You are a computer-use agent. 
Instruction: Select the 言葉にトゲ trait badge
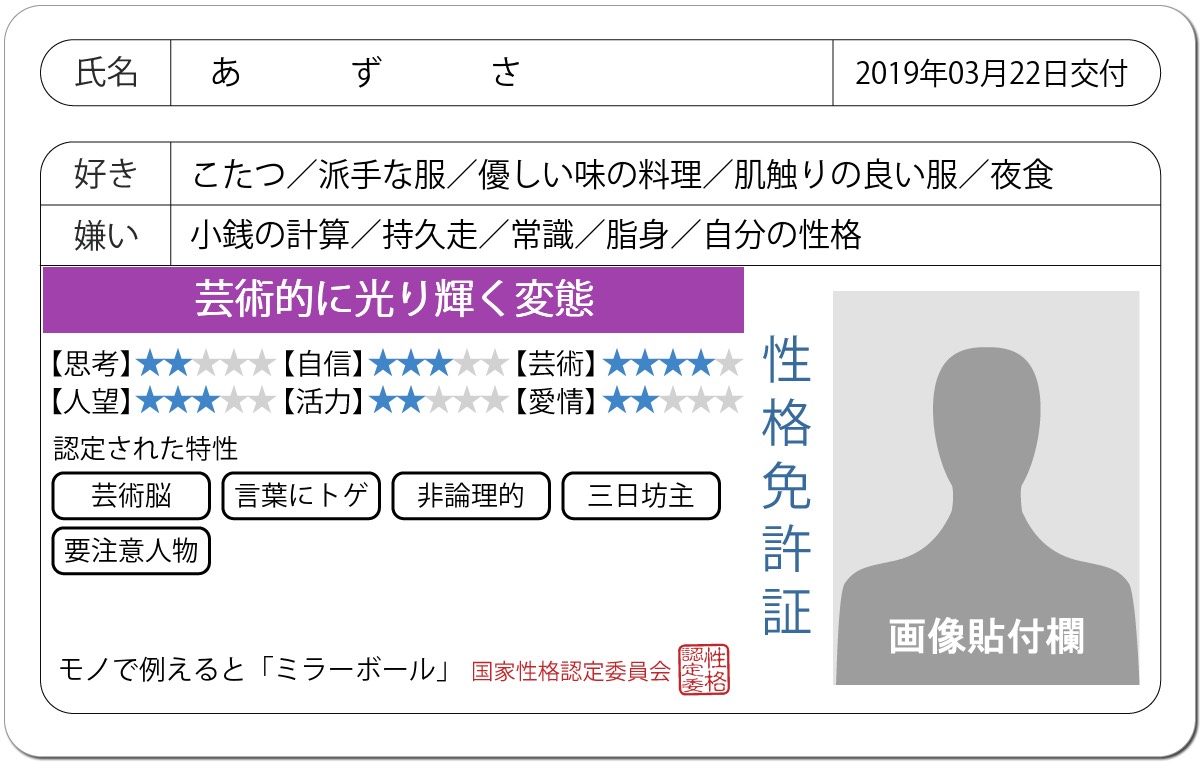point(301,496)
